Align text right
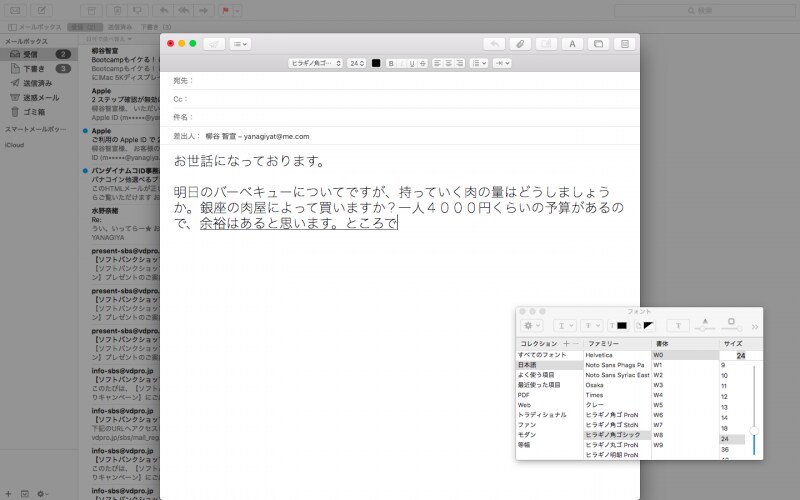Viewport: 800px width, 500px height. [x=460, y=63]
